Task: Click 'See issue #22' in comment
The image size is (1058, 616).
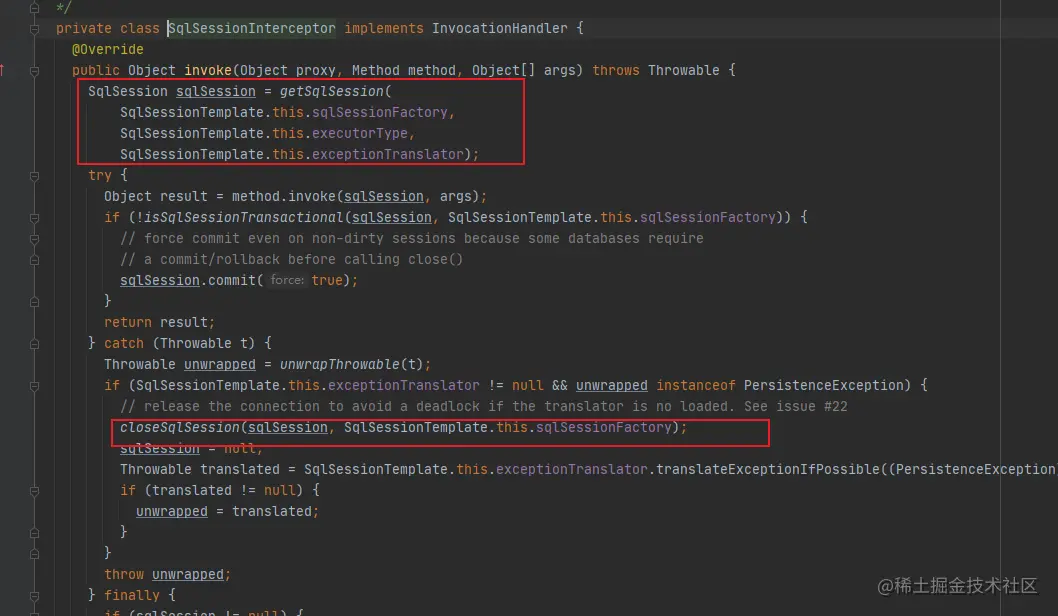Action: (x=796, y=406)
